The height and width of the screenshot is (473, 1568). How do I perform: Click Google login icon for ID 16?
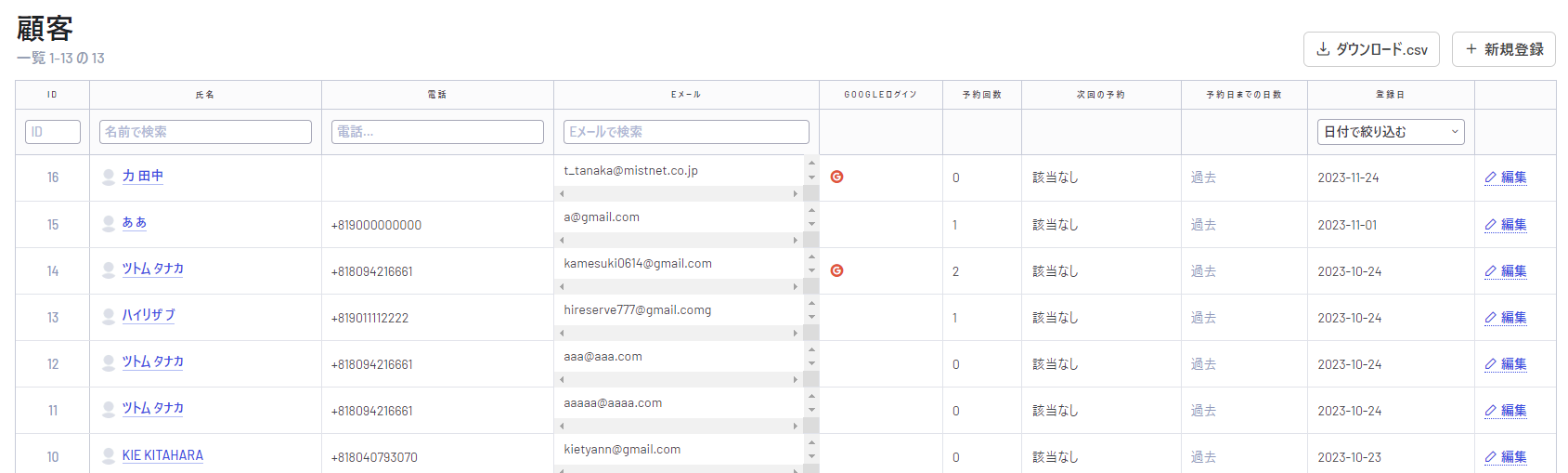pyautogui.click(x=836, y=177)
